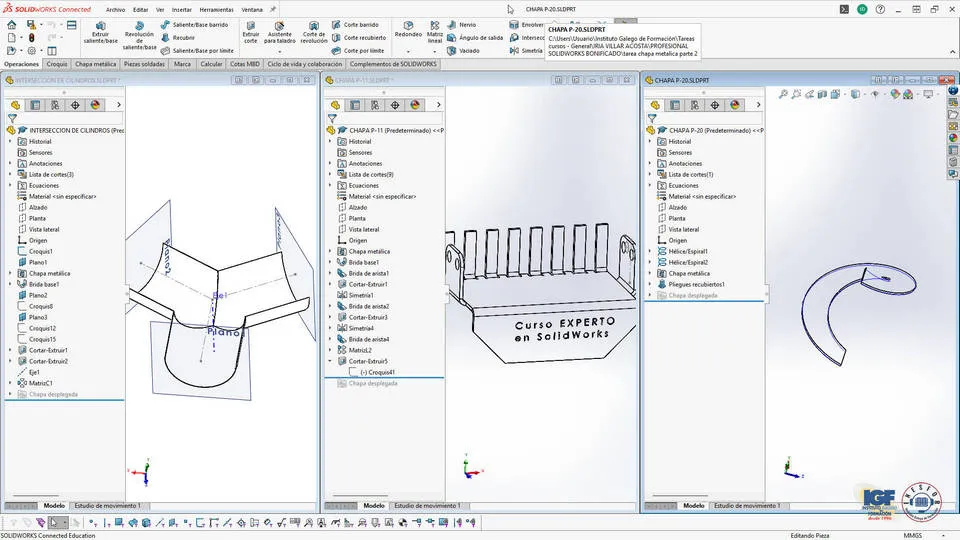This screenshot has height=540, width=960.
Task: Toggle pin for the menu bar
Action: [x=273, y=9]
